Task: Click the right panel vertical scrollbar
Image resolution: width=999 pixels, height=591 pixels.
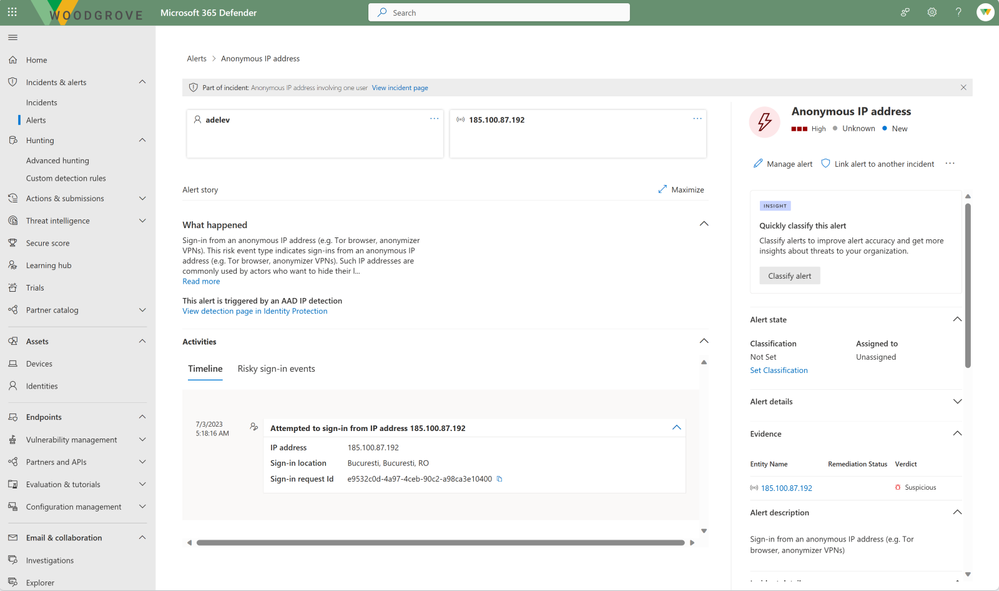Action: tap(968, 285)
